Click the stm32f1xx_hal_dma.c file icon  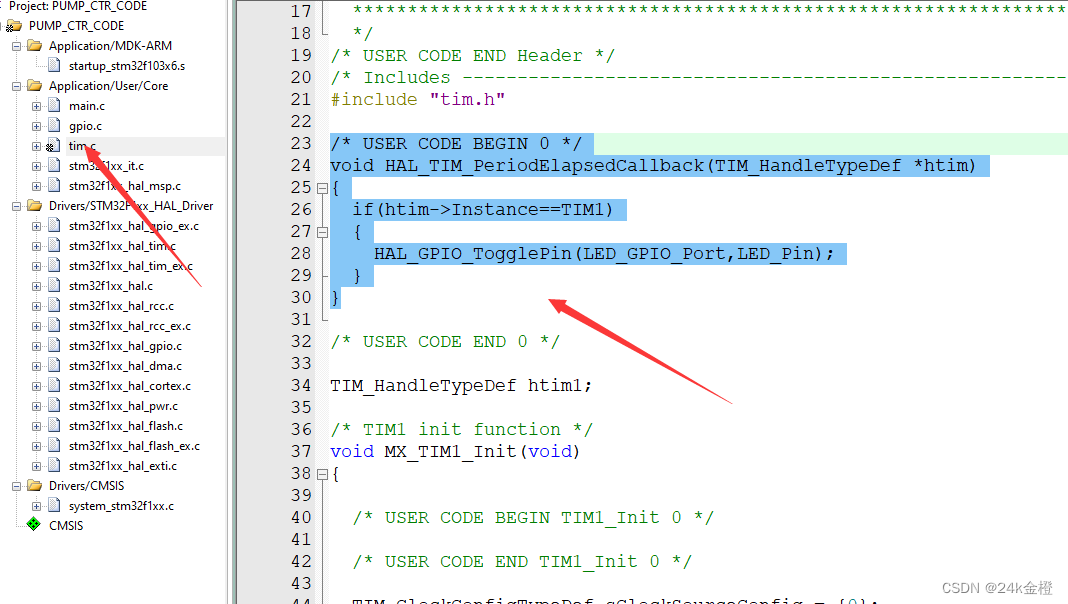click(x=54, y=366)
